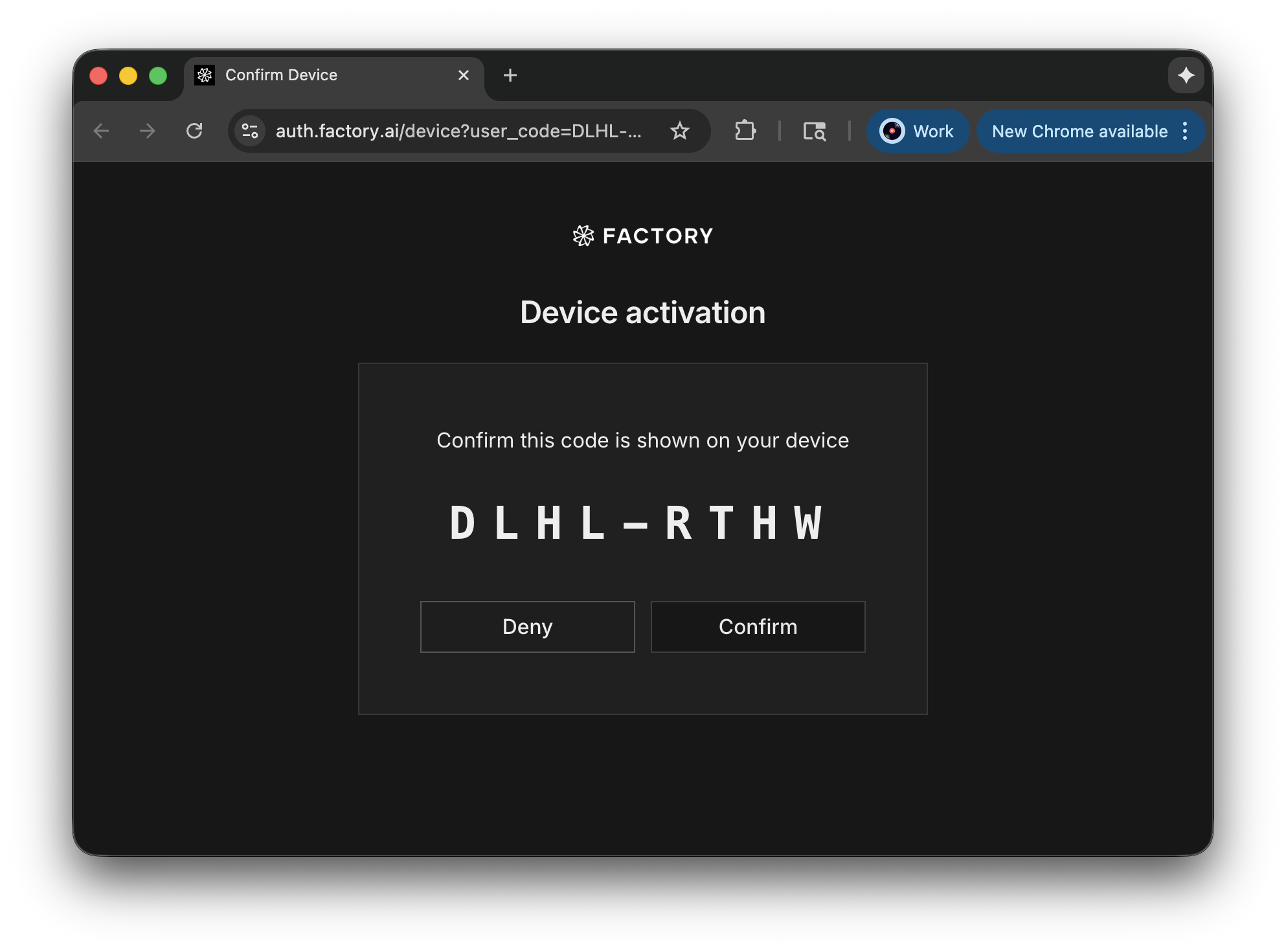Click the site permissions icon in address bar

[x=250, y=131]
